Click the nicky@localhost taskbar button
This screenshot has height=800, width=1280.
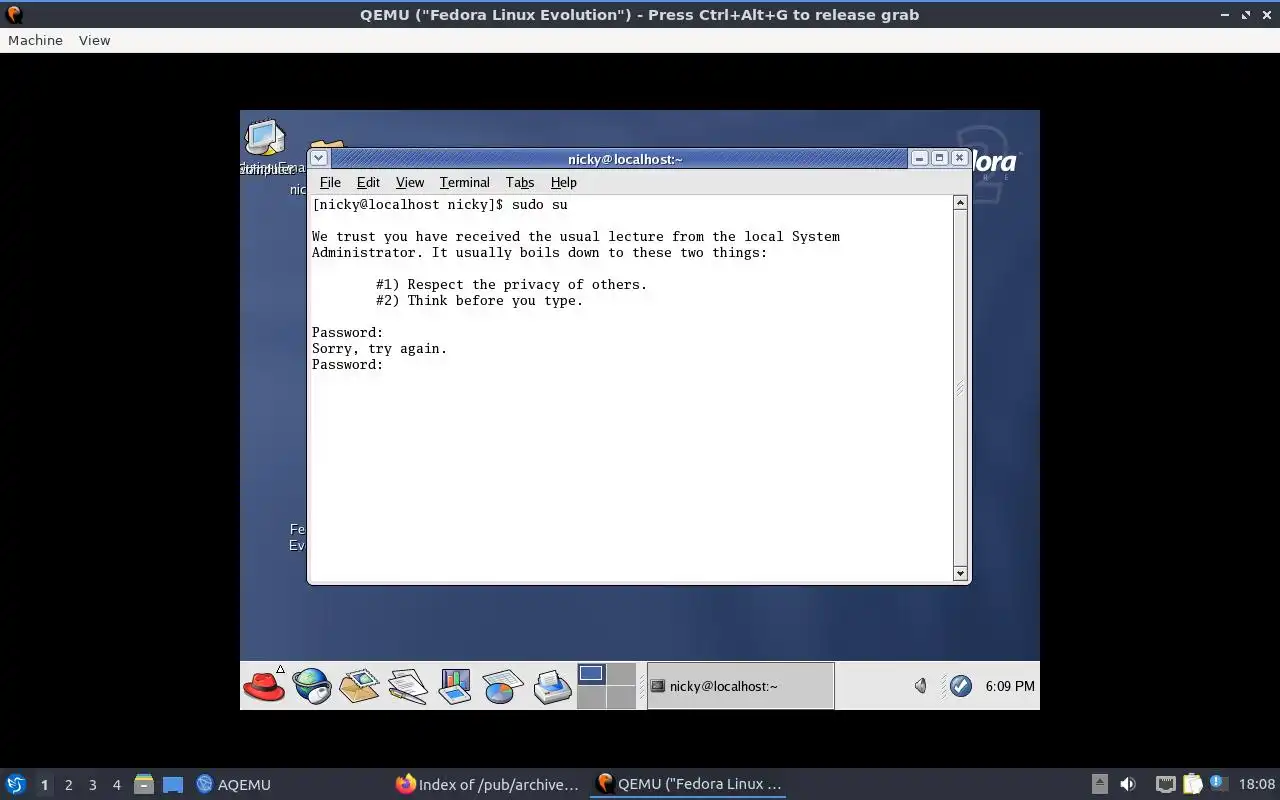click(x=740, y=686)
